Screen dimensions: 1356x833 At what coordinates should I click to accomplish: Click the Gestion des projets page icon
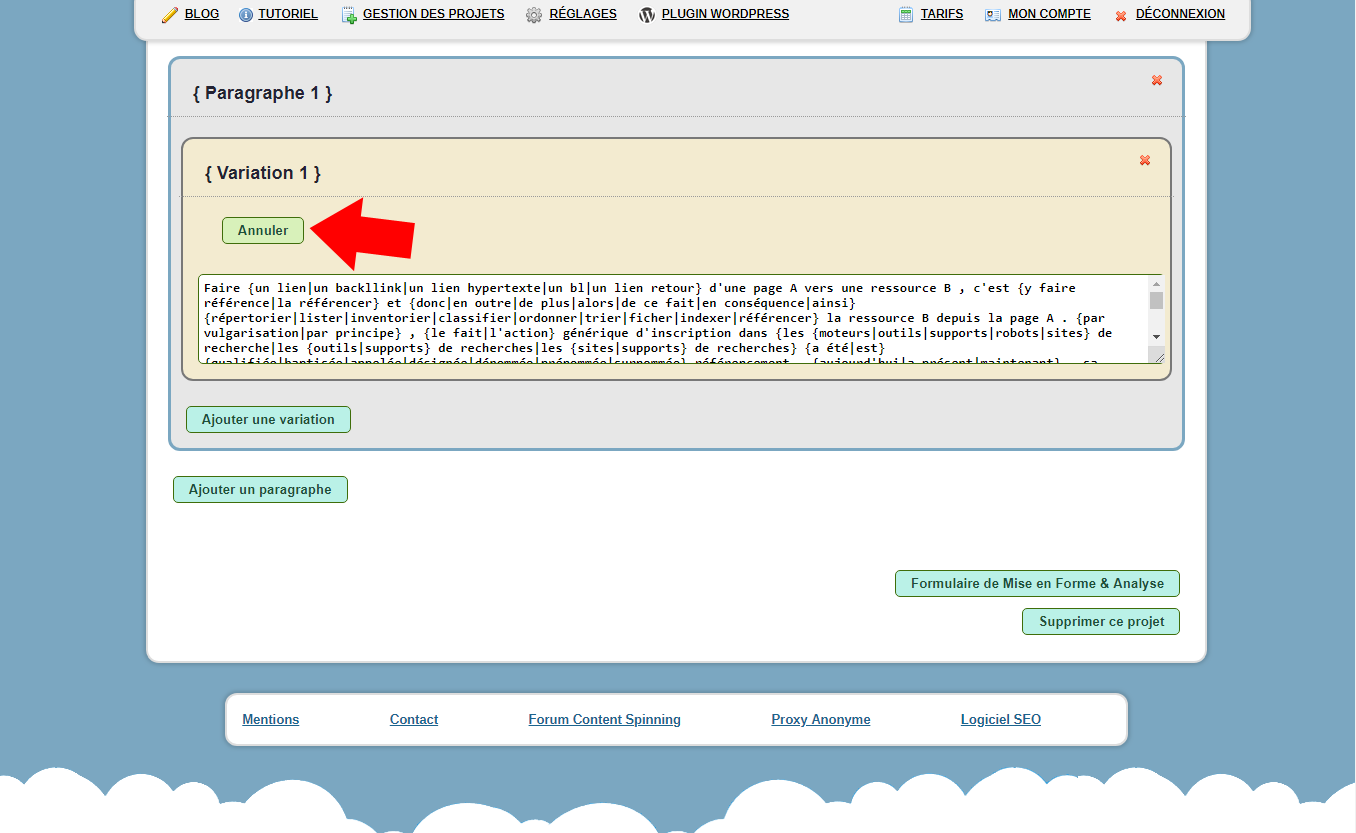click(x=349, y=15)
